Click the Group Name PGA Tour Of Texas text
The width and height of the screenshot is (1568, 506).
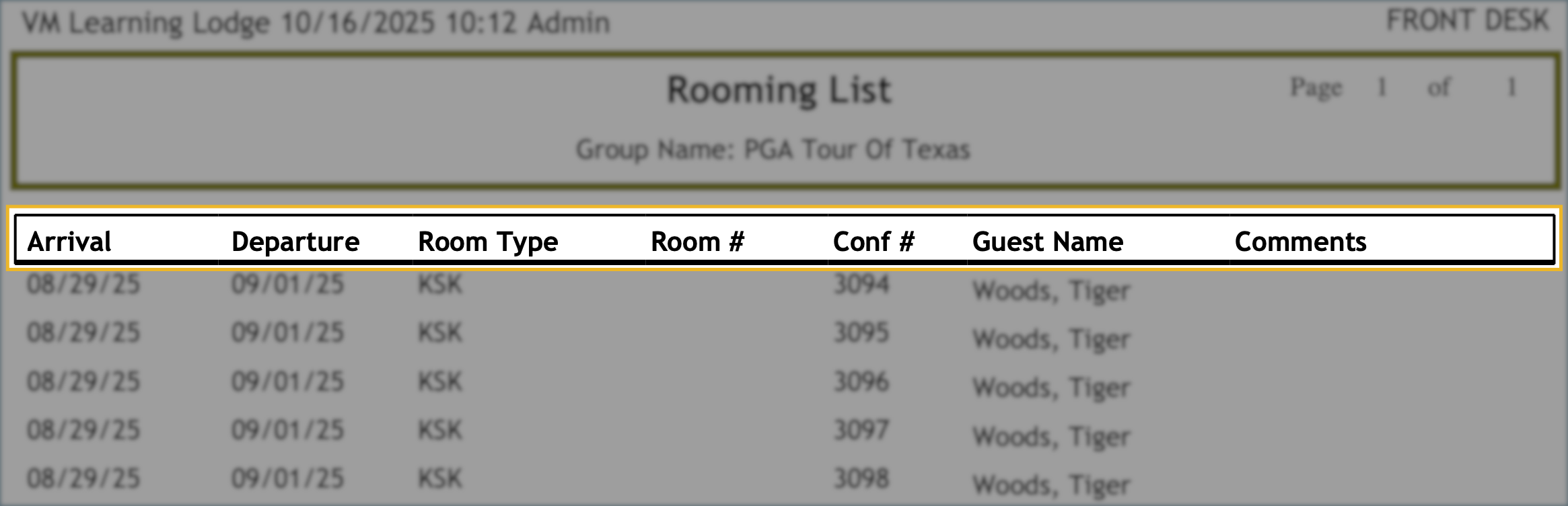click(773, 149)
